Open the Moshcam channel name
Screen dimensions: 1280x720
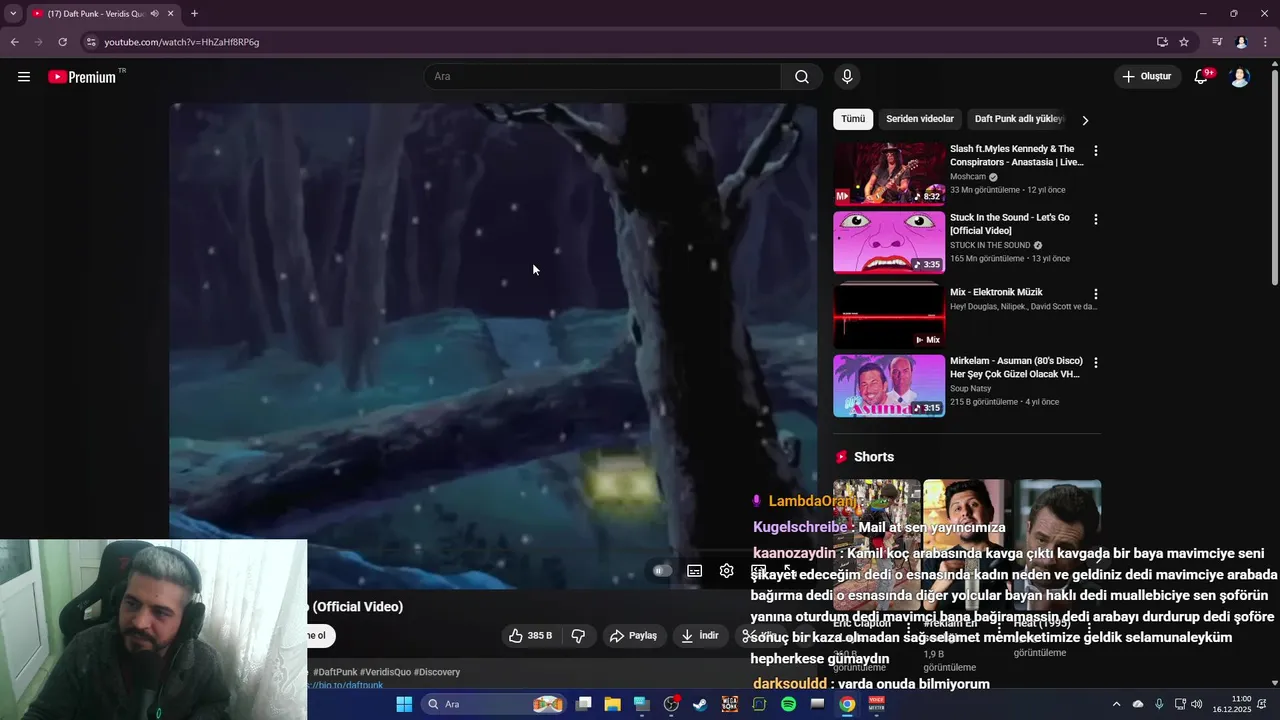pyautogui.click(x=968, y=177)
